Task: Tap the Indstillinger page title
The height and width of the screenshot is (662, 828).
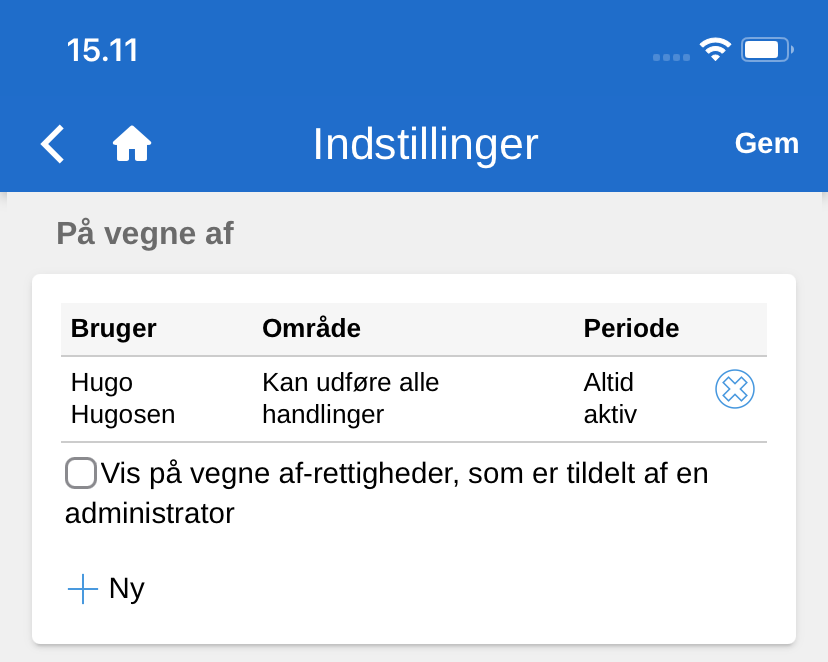Action: (425, 144)
